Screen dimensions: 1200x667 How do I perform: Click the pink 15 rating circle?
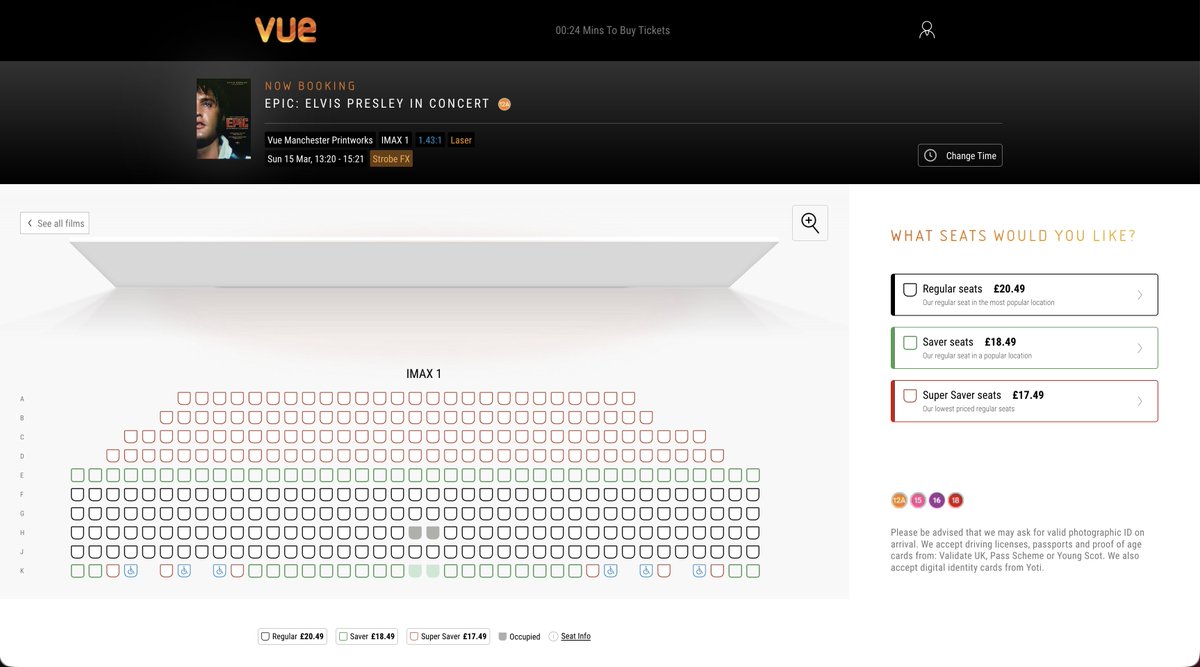pos(918,500)
